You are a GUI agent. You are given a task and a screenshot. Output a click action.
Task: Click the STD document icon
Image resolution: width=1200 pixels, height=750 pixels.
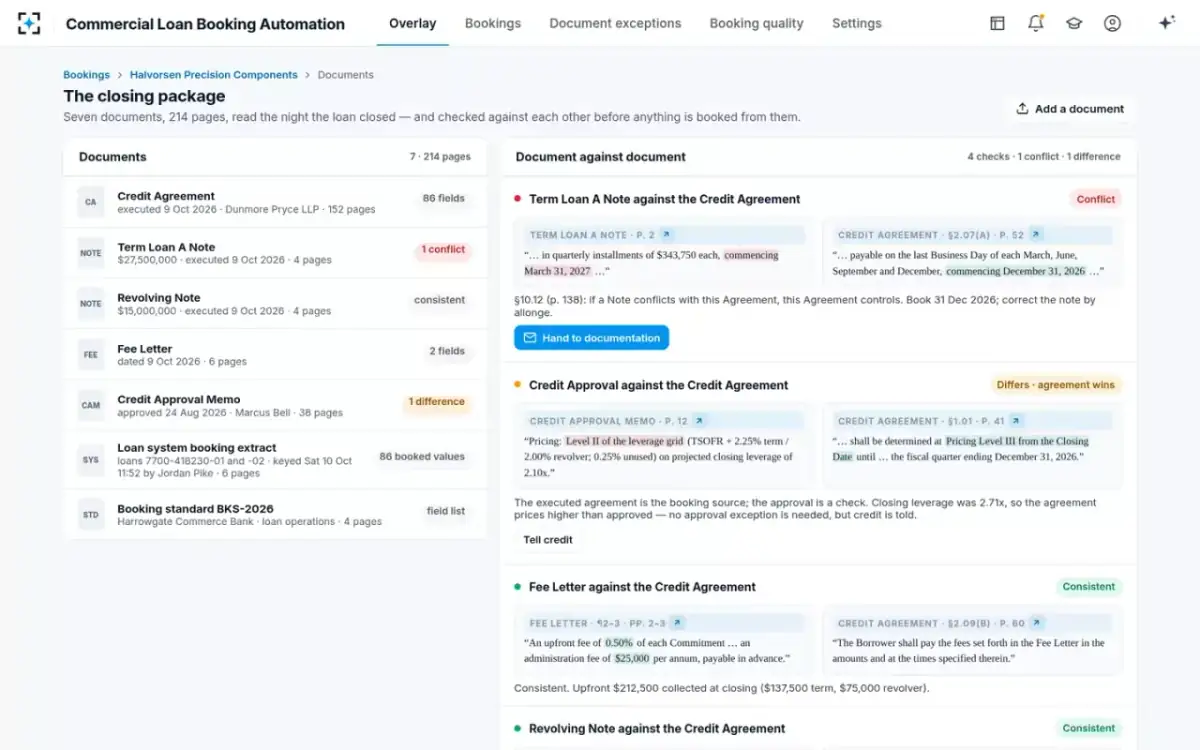[x=91, y=516]
